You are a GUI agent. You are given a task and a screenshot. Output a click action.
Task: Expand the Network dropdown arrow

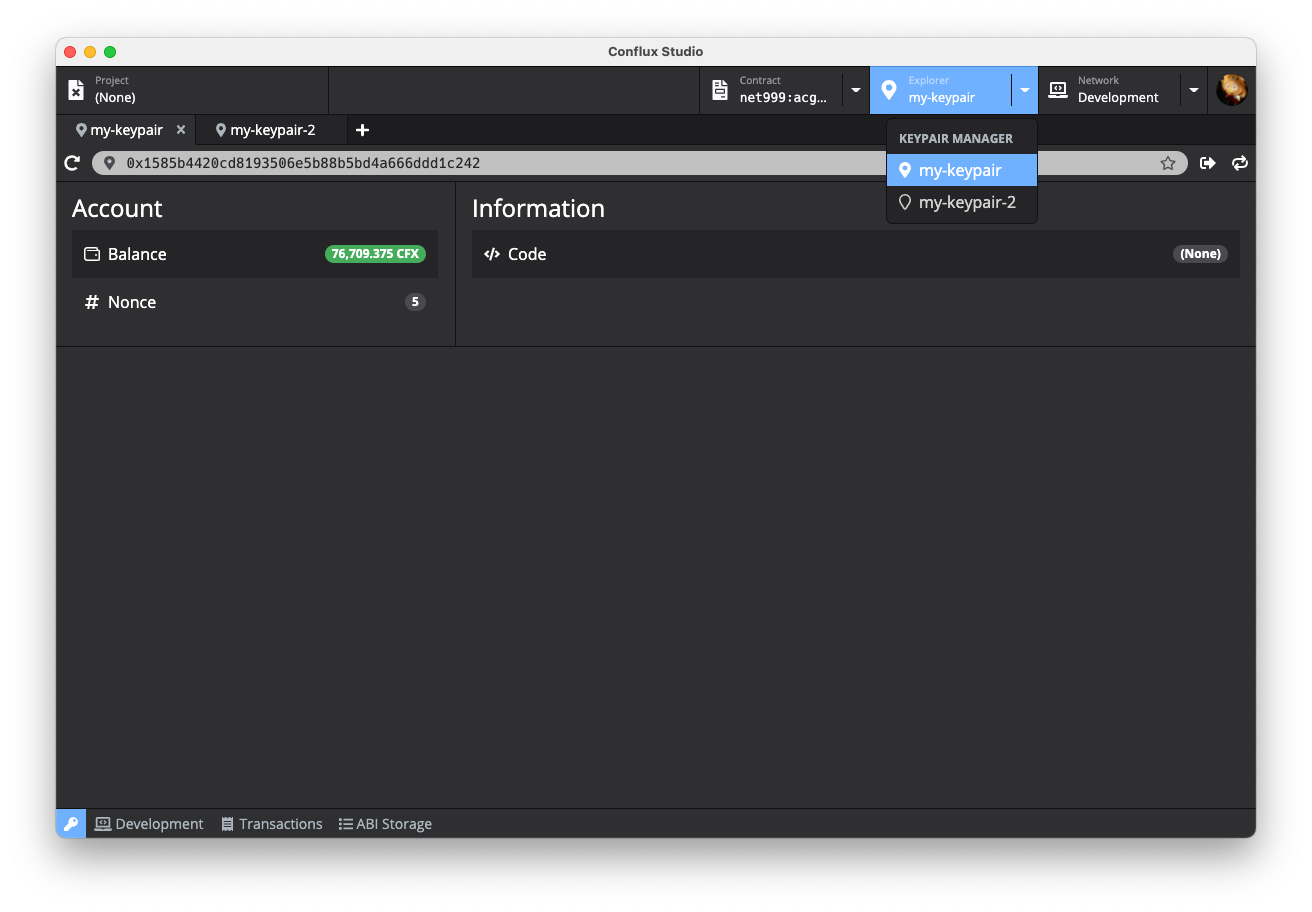click(1194, 90)
